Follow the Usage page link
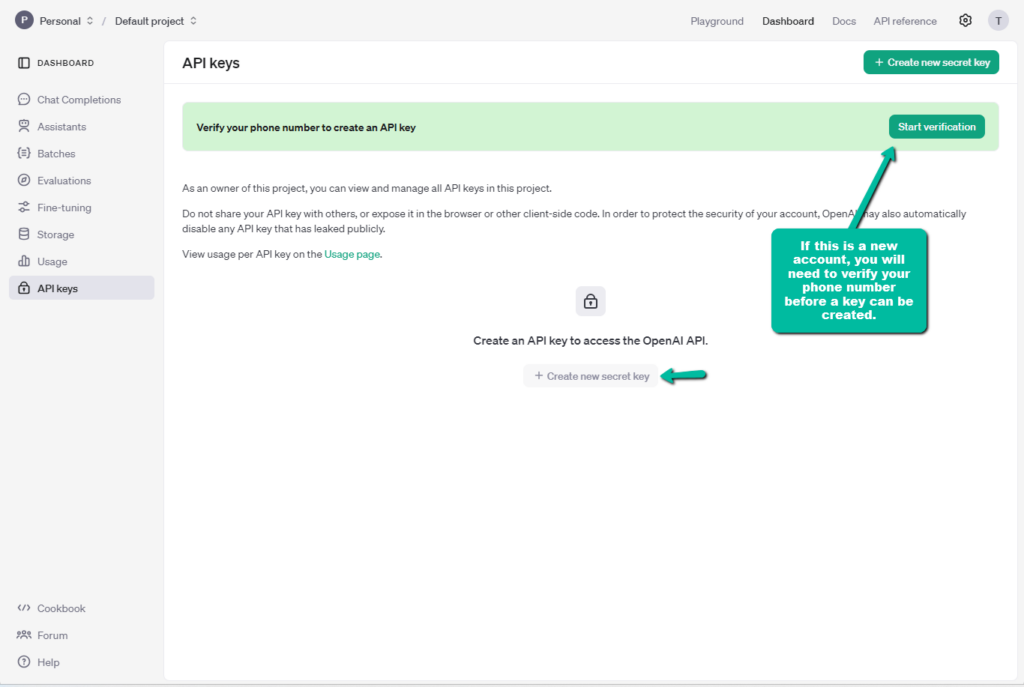This screenshot has height=687, width=1024. pos(352,254)
